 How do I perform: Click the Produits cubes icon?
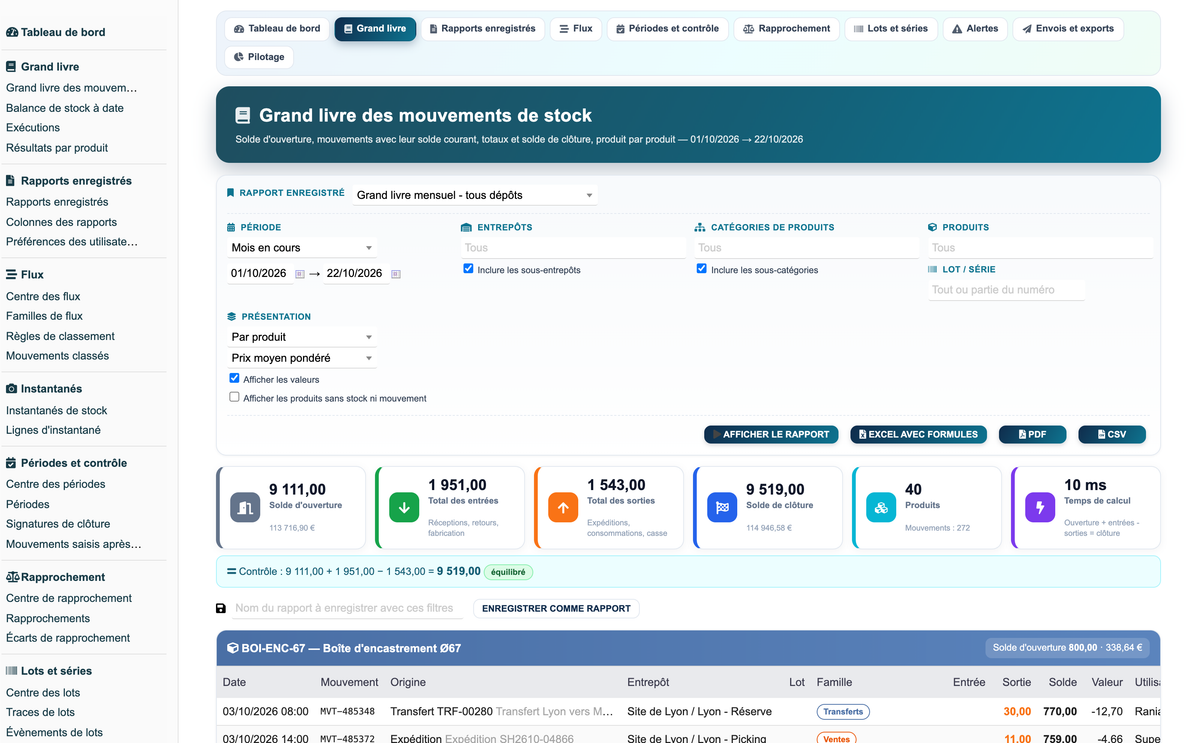tap(881, 507)
